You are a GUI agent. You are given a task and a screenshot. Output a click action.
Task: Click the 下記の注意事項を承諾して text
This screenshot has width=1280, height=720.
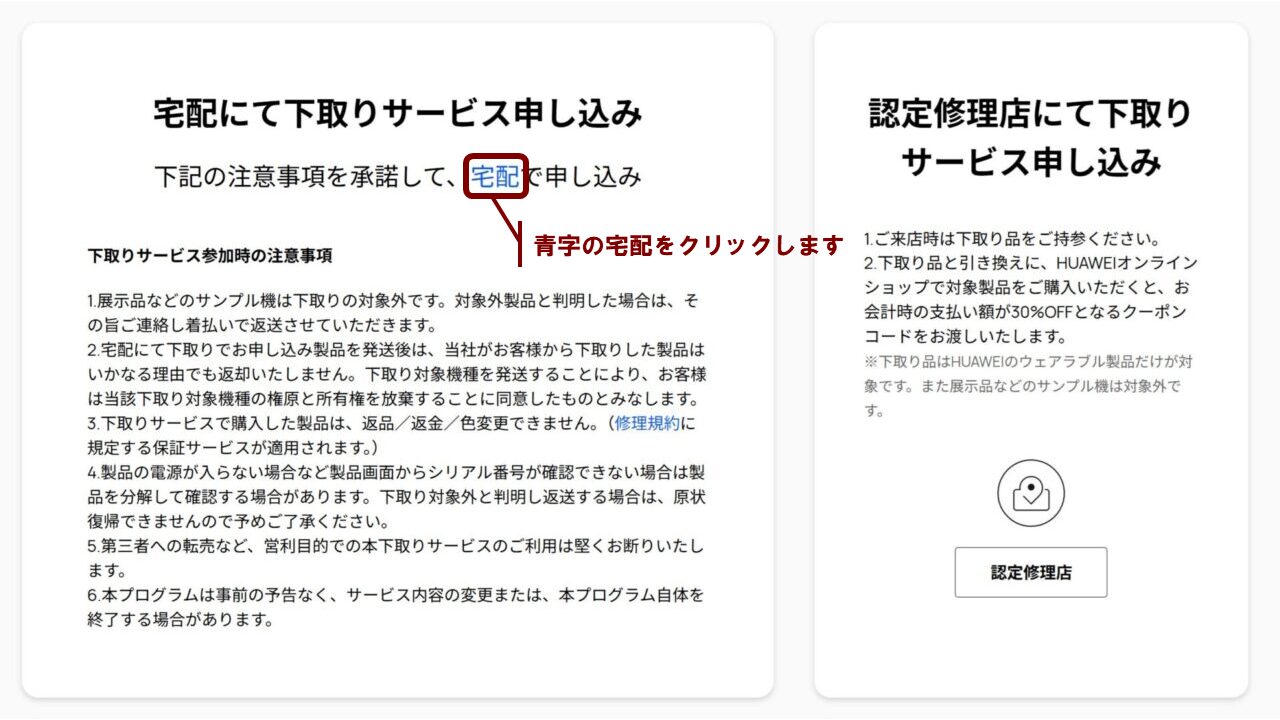(310, 177)
